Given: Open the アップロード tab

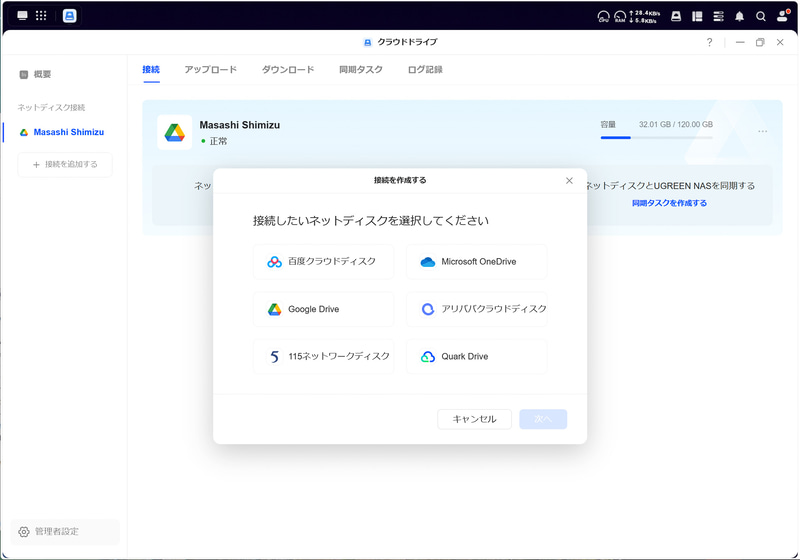Looking at the screenshot, I should point(211,69).
